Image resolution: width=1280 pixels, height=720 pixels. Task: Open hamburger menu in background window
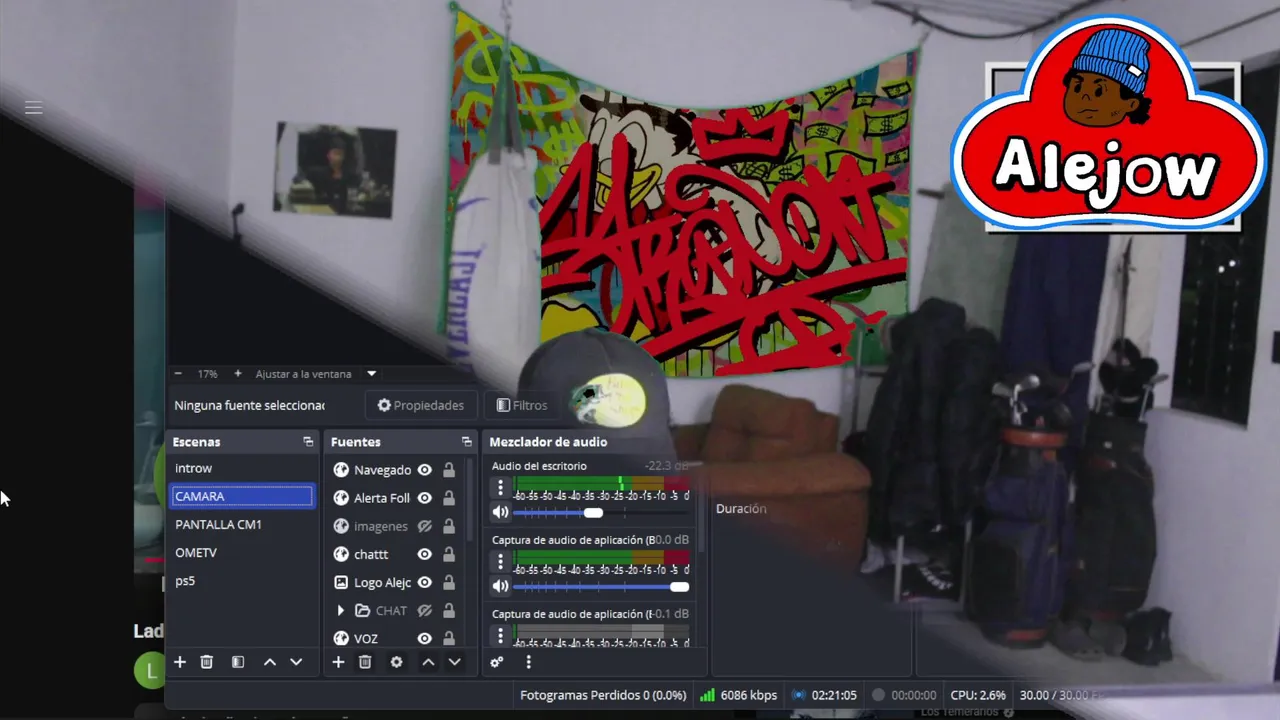34,108
